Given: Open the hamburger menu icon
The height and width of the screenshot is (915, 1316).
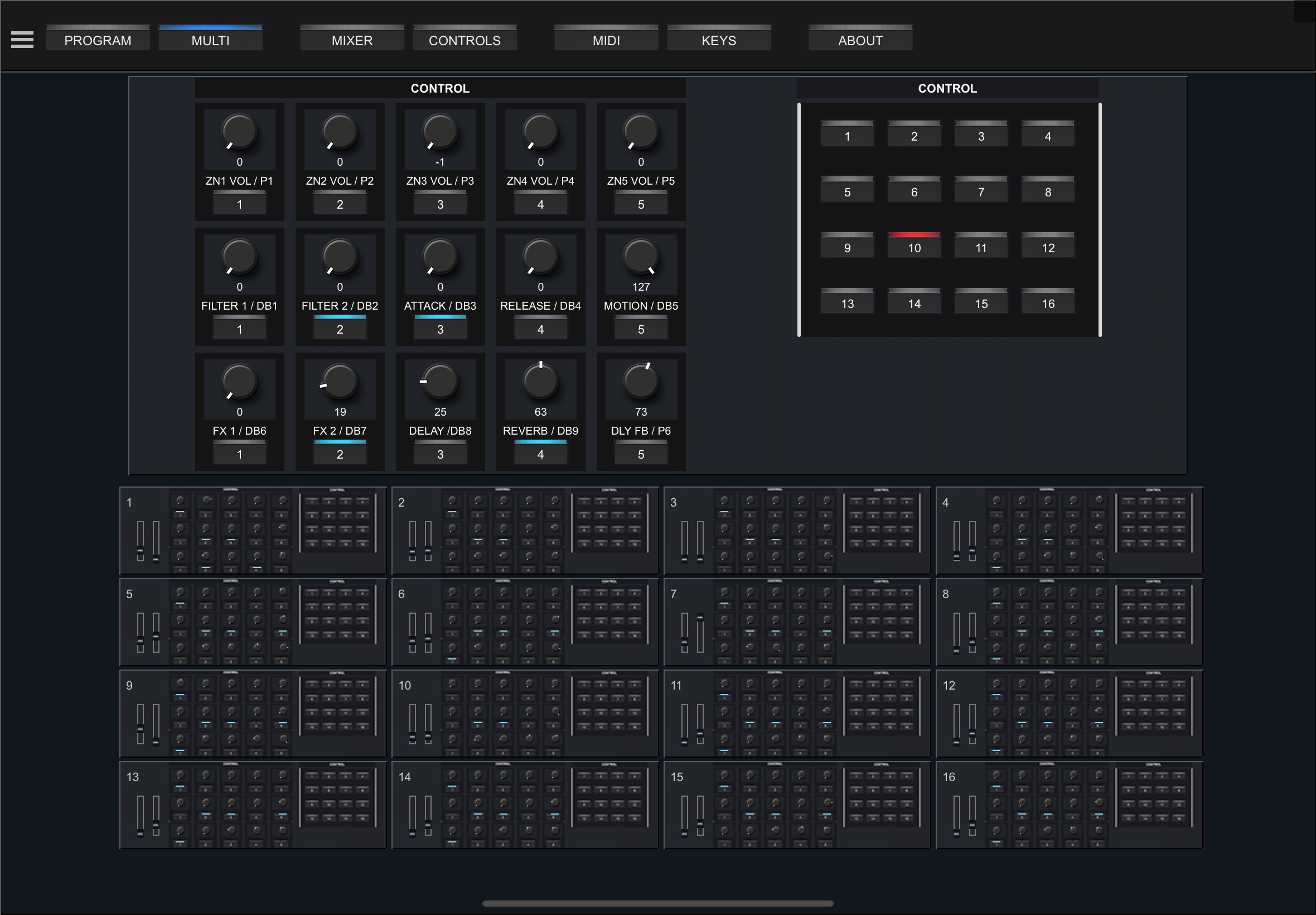Looking at the screenshot, I should 22,40.
